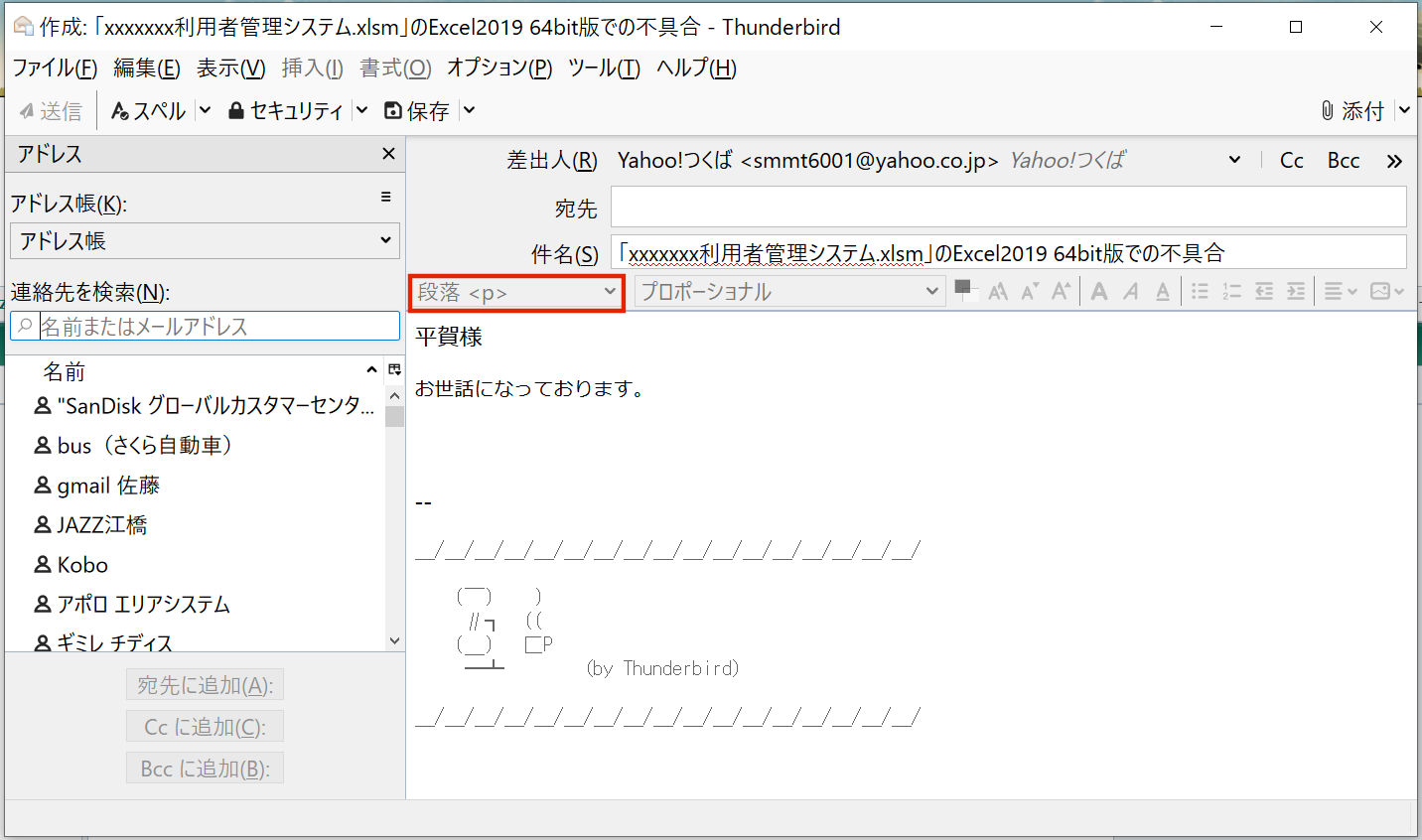Add the Bcc recipient field

click(x=1343, y=161)
